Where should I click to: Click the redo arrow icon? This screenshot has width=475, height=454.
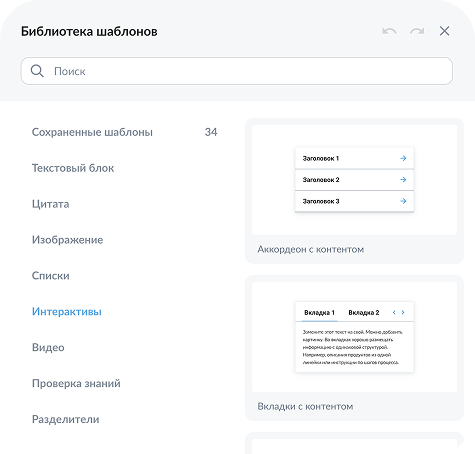417,31
